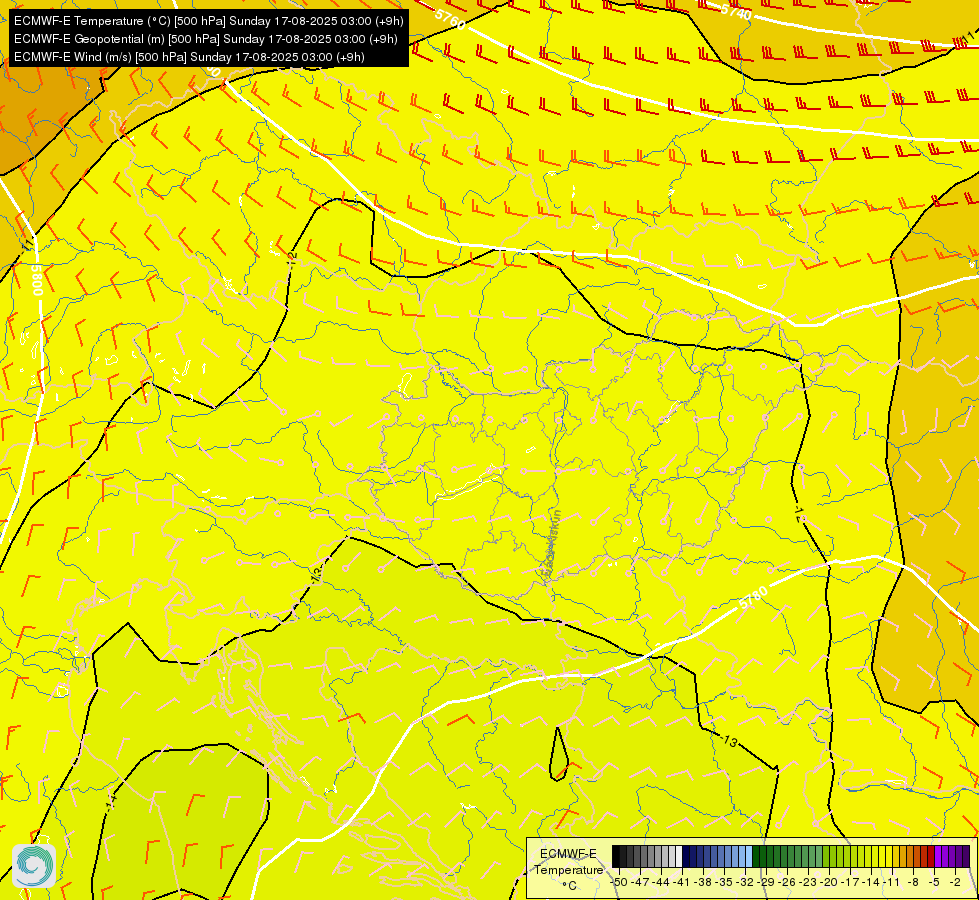Viewport: 979px width, 900px height.
Task: Click the -8 legend tick label
Action: [913, 882]
